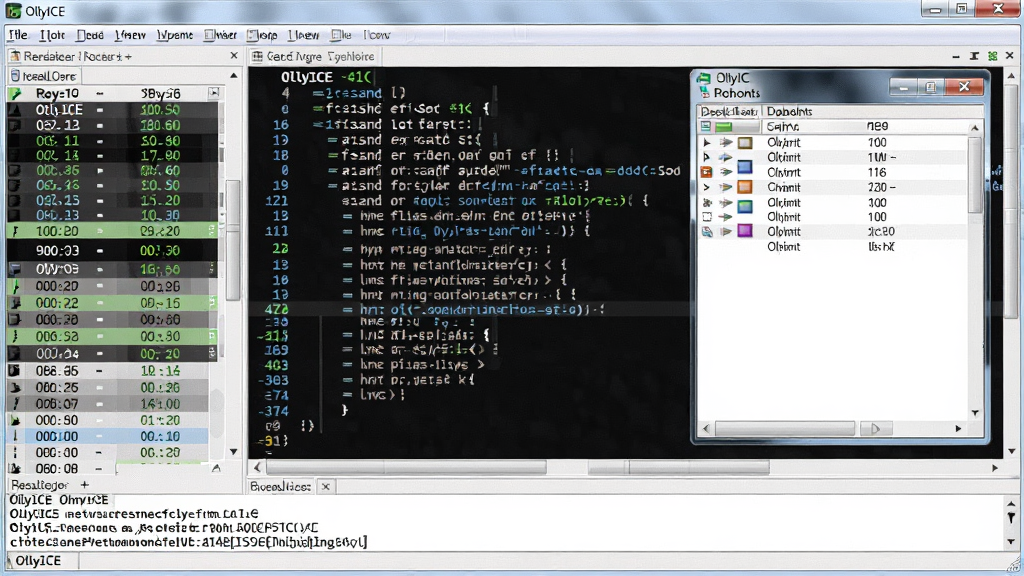Tick the empty checkbox in the popup list
Viewport: 1024px width, 576px height.
point(707,217)
